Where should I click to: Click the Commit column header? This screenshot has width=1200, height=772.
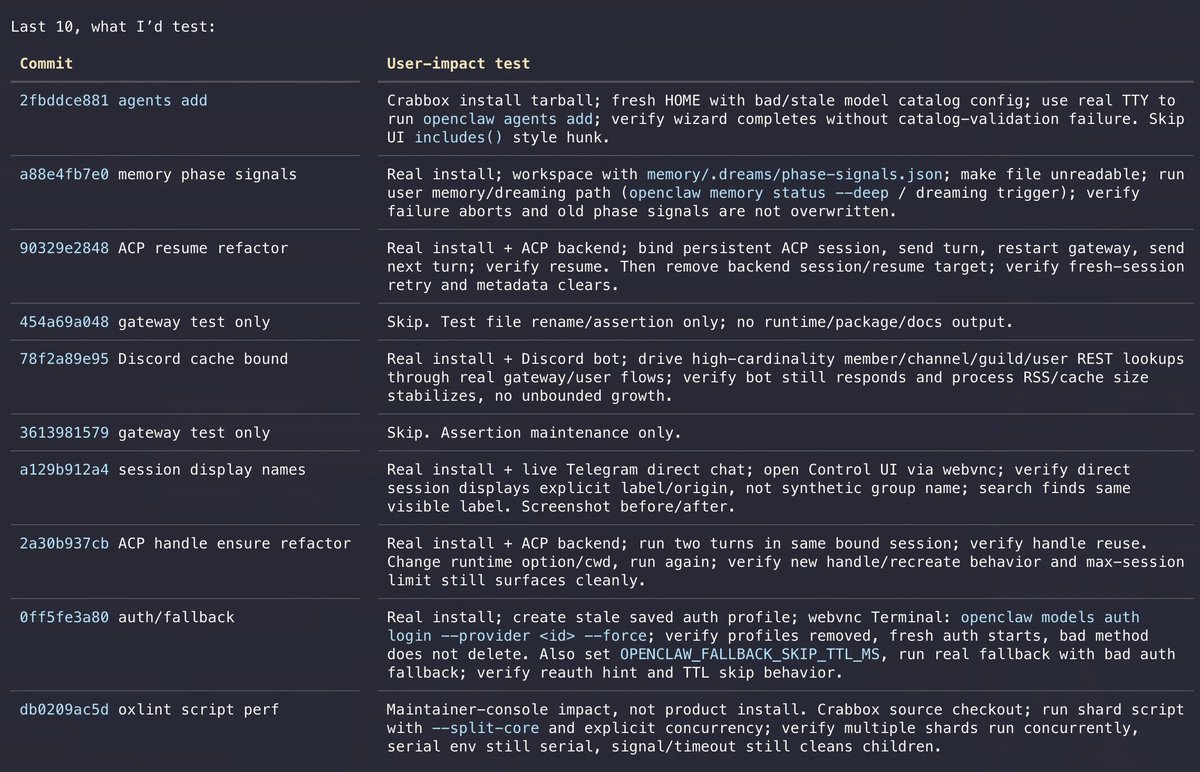coord(46,63)
